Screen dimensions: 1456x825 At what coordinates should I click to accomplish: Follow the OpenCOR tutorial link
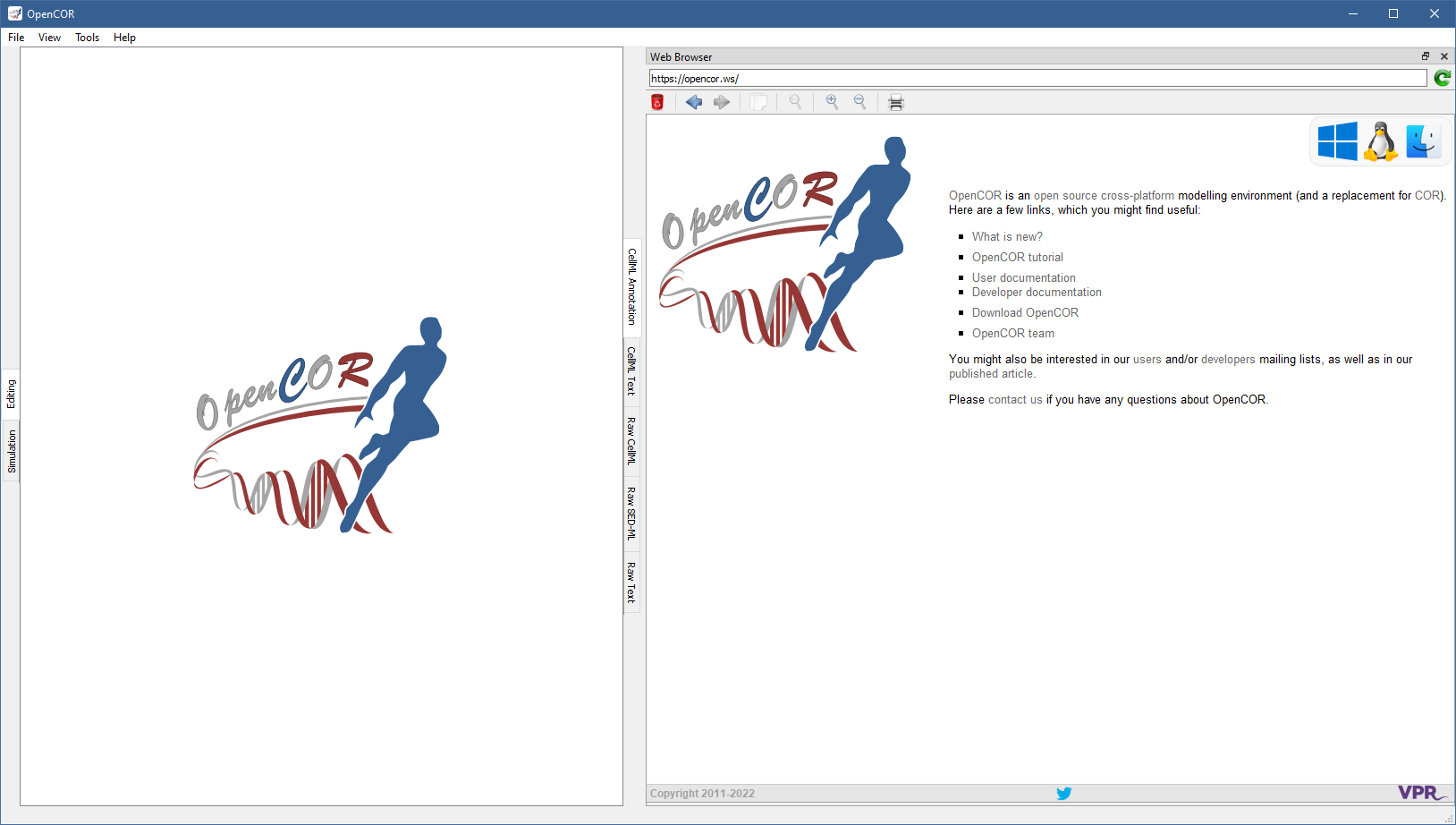(1017, 257)
